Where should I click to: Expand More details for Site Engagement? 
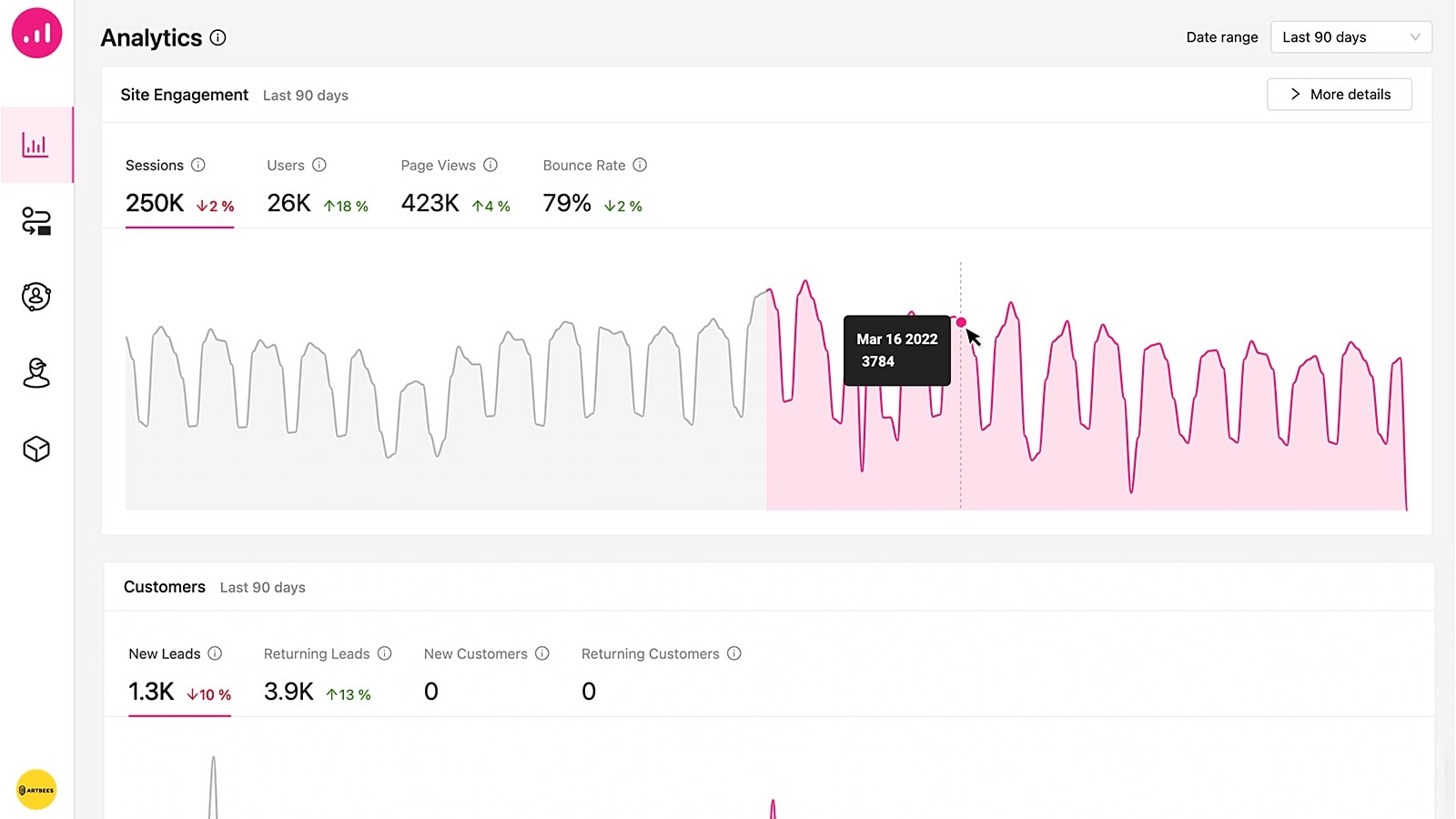[x=1340, y=95]
